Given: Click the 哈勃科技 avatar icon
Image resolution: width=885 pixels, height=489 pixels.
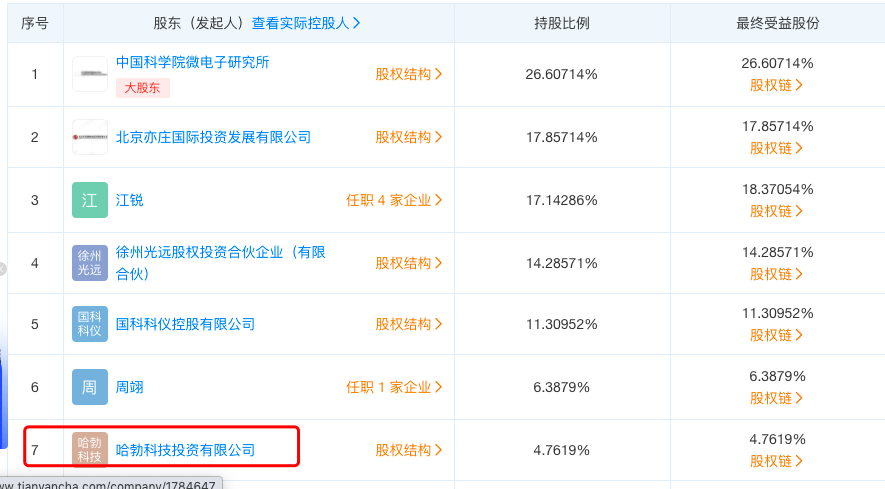Looking at the screenshot, I should click(90, 450).
